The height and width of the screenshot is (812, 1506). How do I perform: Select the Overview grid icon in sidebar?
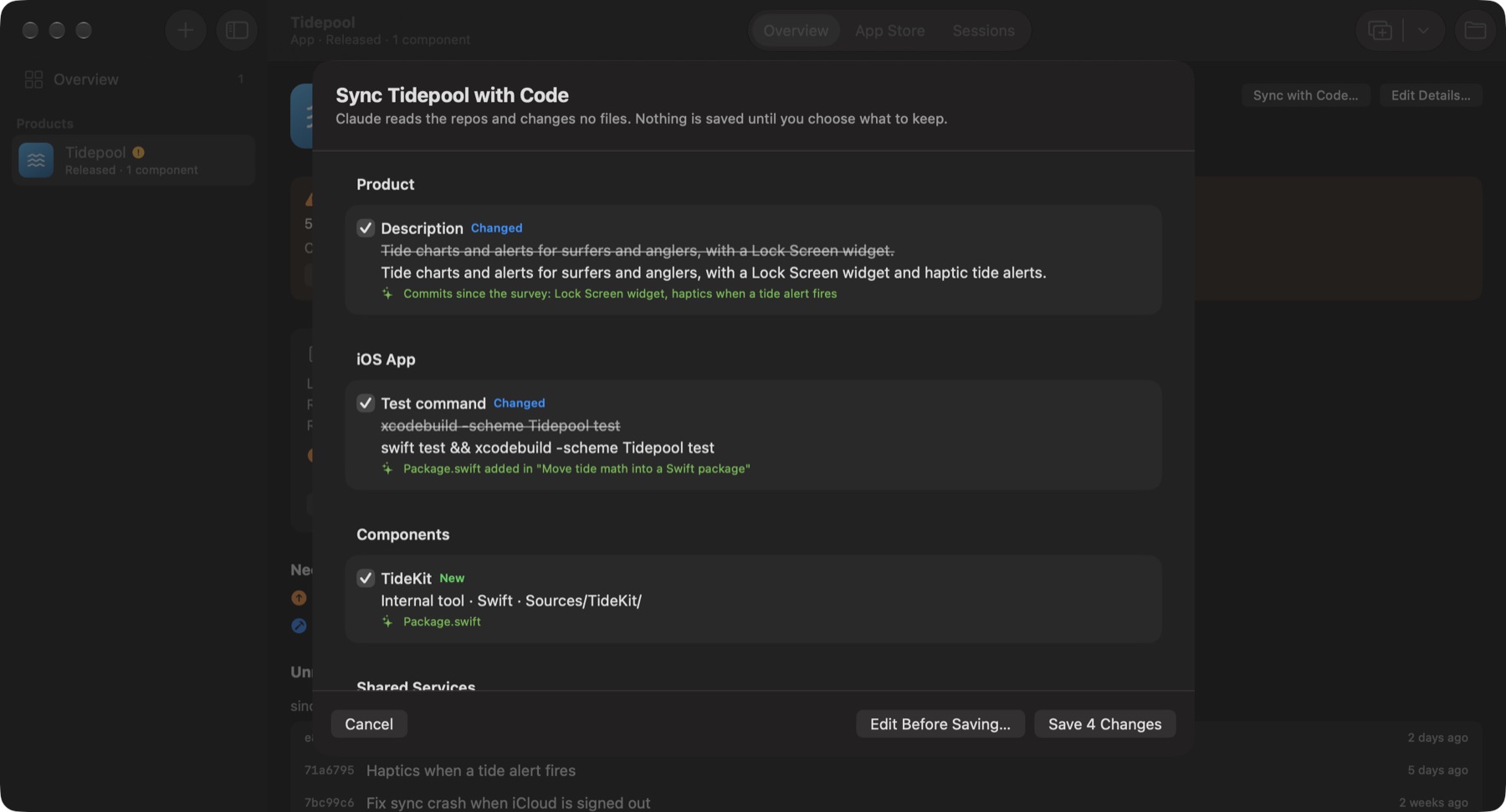33,79
